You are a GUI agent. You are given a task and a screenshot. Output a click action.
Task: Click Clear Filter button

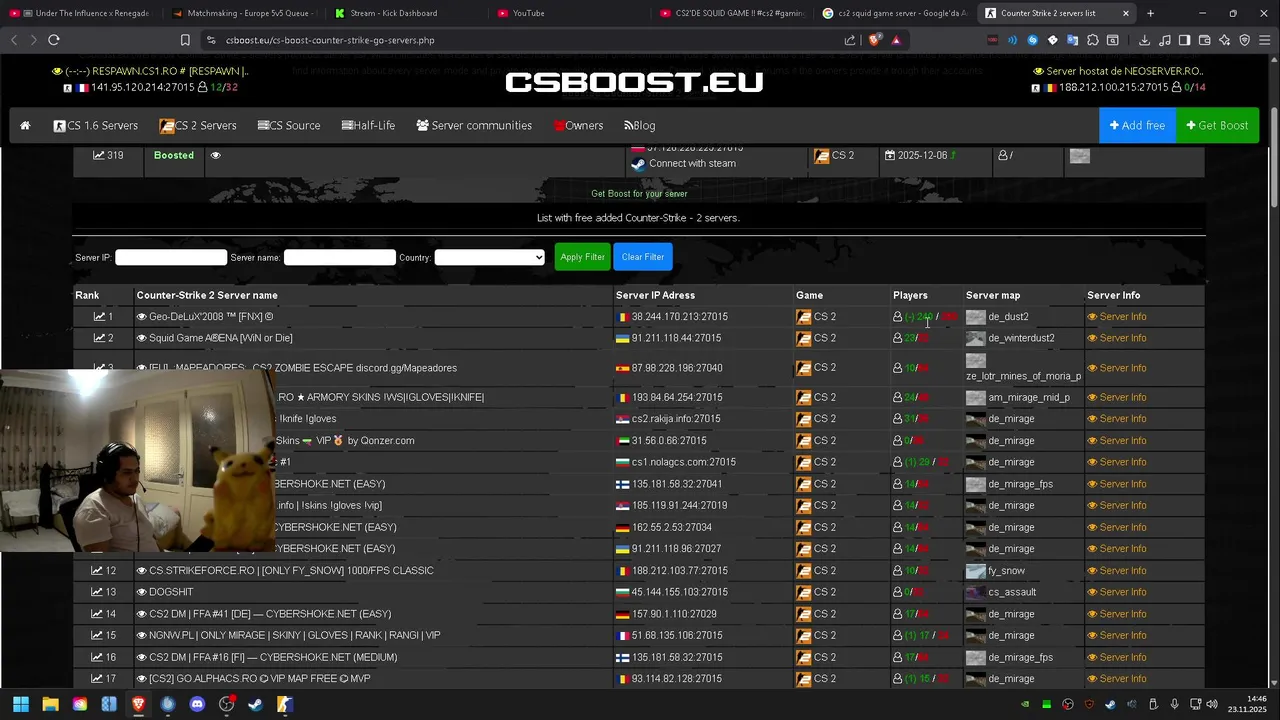(643, 257)
